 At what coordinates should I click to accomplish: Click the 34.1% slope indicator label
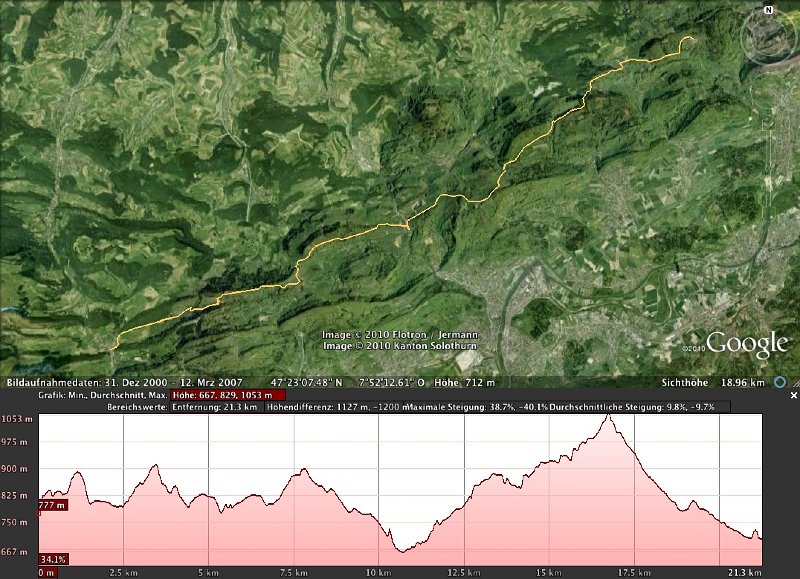pos(53,559)
